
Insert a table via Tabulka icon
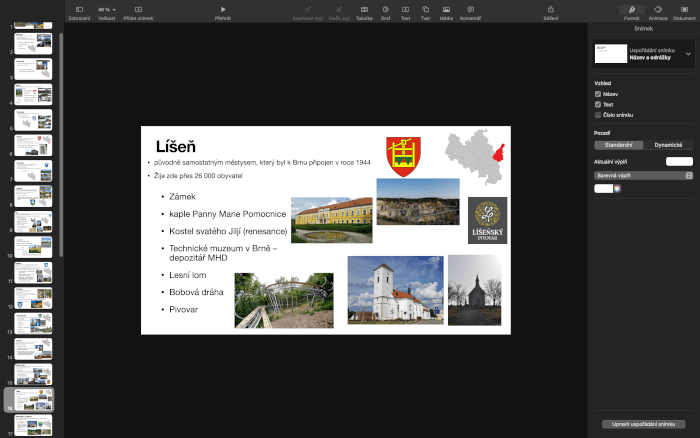(364, 9)
